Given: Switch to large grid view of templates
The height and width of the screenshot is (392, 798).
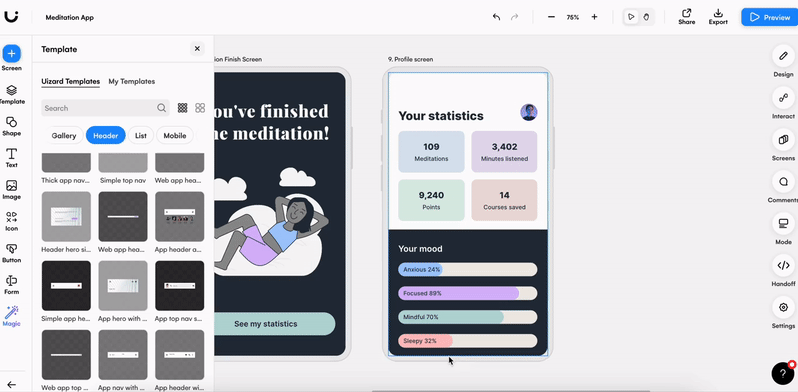Looking at the screenshot, I should (x=200, y=108).
